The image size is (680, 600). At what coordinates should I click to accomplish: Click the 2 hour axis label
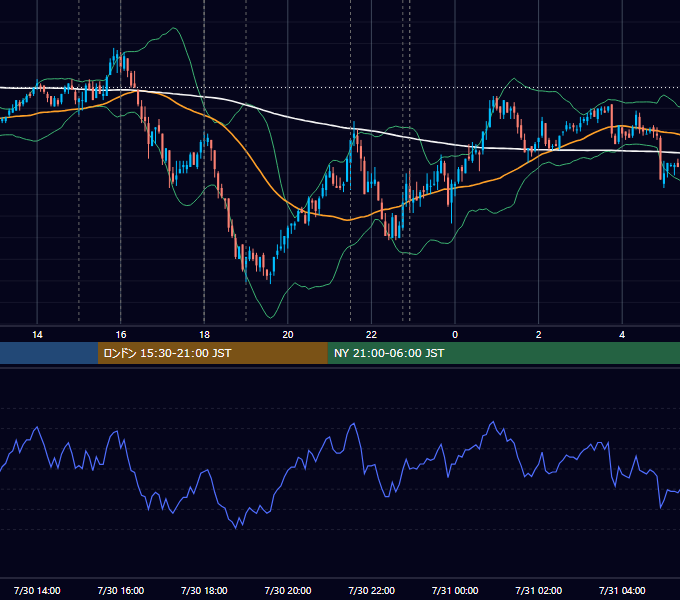pos(539,335)
